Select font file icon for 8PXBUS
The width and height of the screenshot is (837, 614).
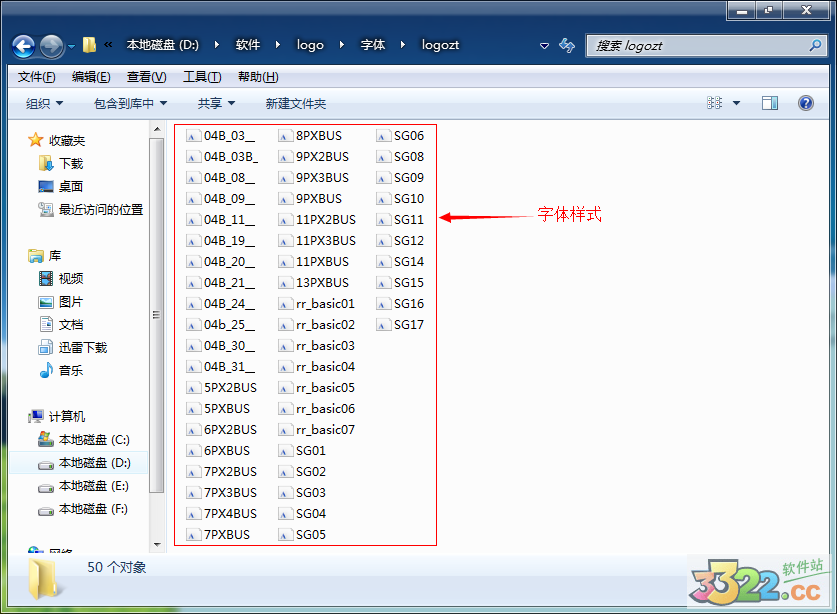click(x=286, y=136)
